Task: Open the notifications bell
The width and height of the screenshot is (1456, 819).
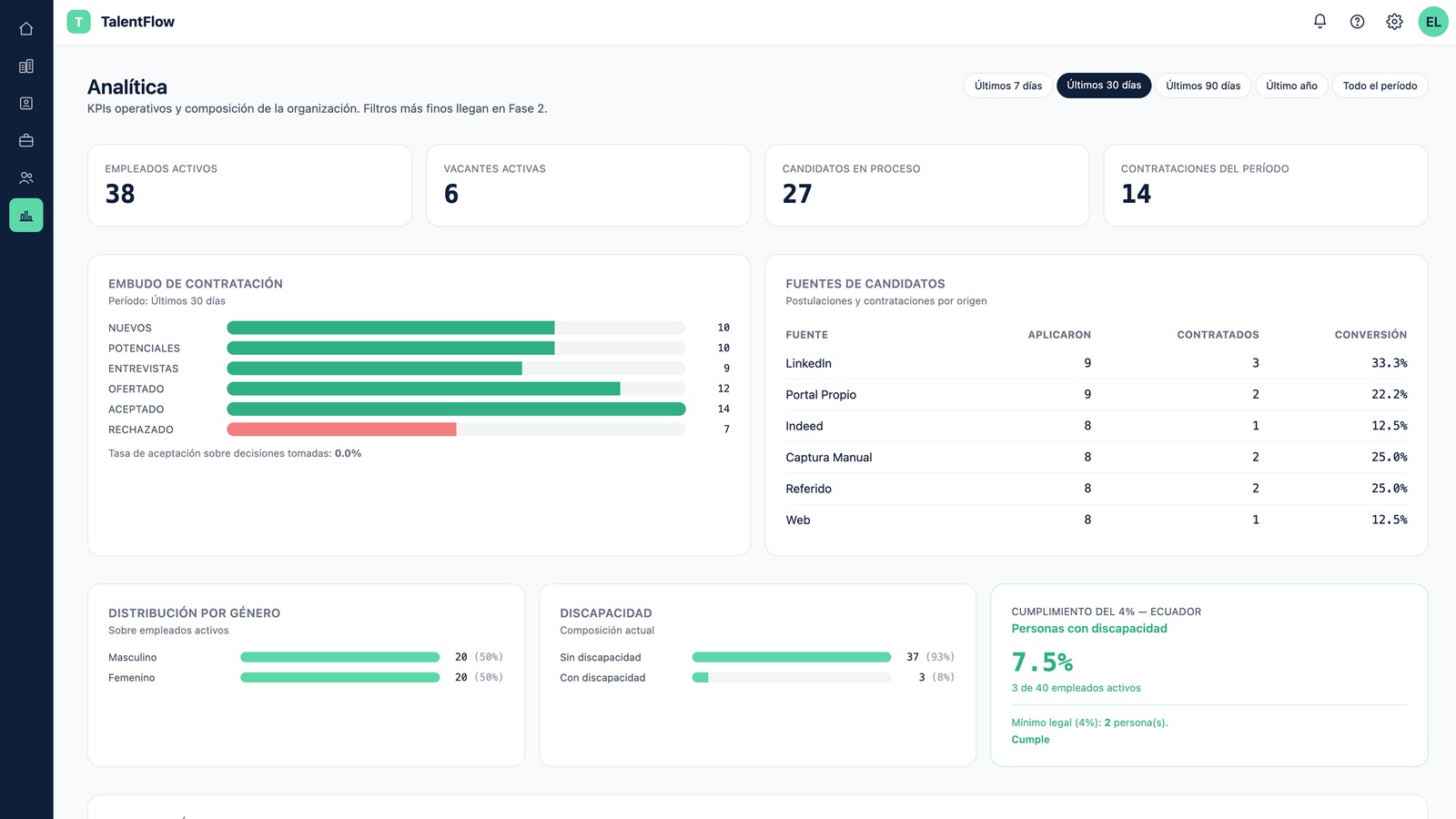Action: coord(1319,22)
